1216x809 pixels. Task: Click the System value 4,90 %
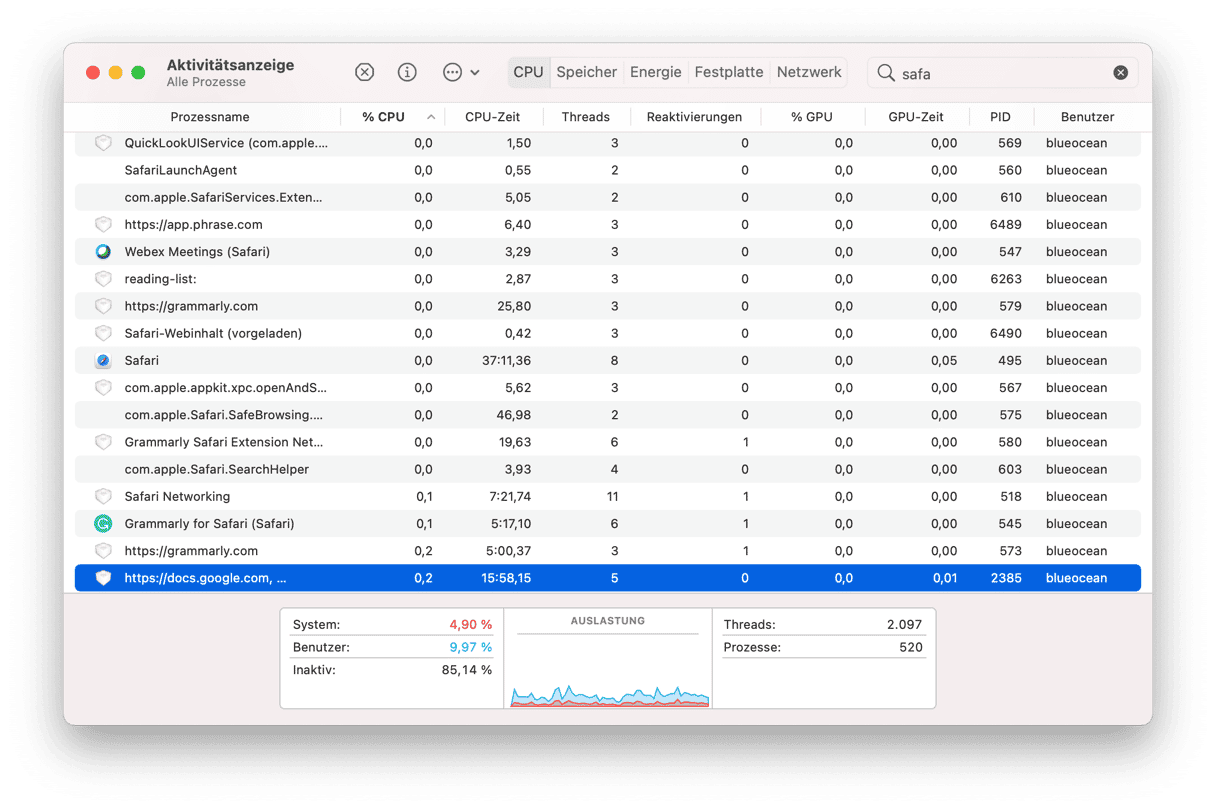pyautogui.click(x=470, y=624)
